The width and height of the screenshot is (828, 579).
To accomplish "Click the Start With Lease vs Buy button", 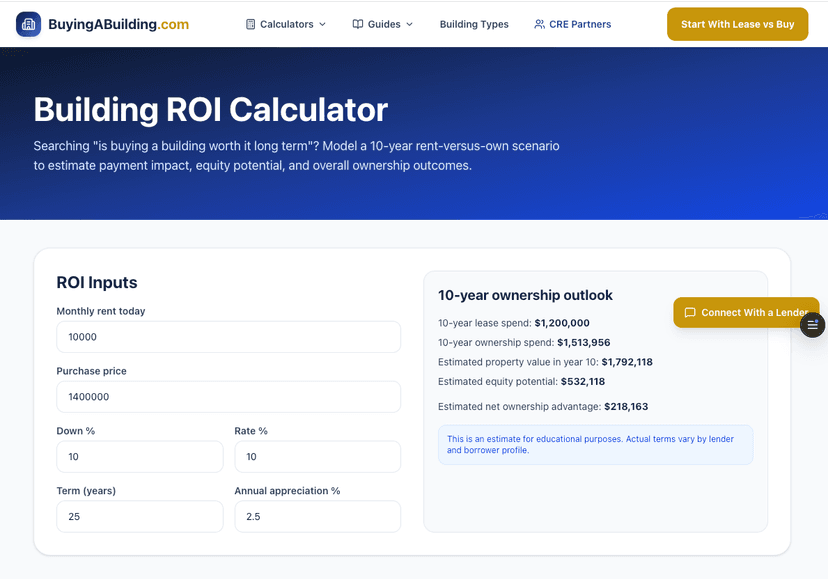I will coord(737,23).
